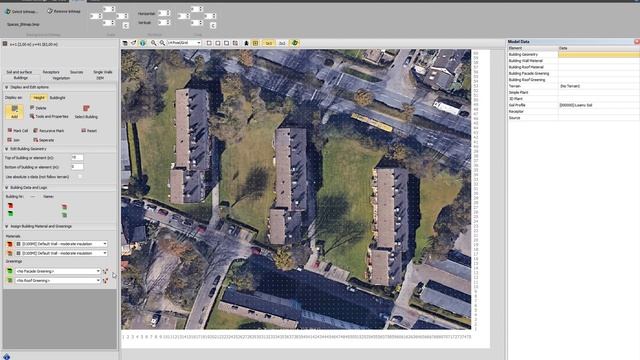Activate the Add building tool
The image size is (640, 360).
coord(14,112)
